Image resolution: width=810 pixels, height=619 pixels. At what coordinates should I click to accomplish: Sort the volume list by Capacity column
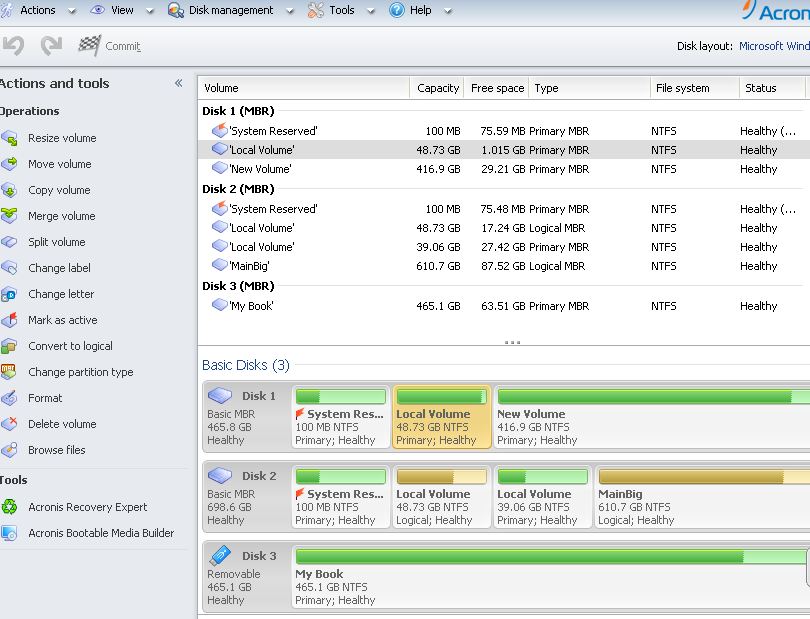pyautogui.click(x=438, y=88)
